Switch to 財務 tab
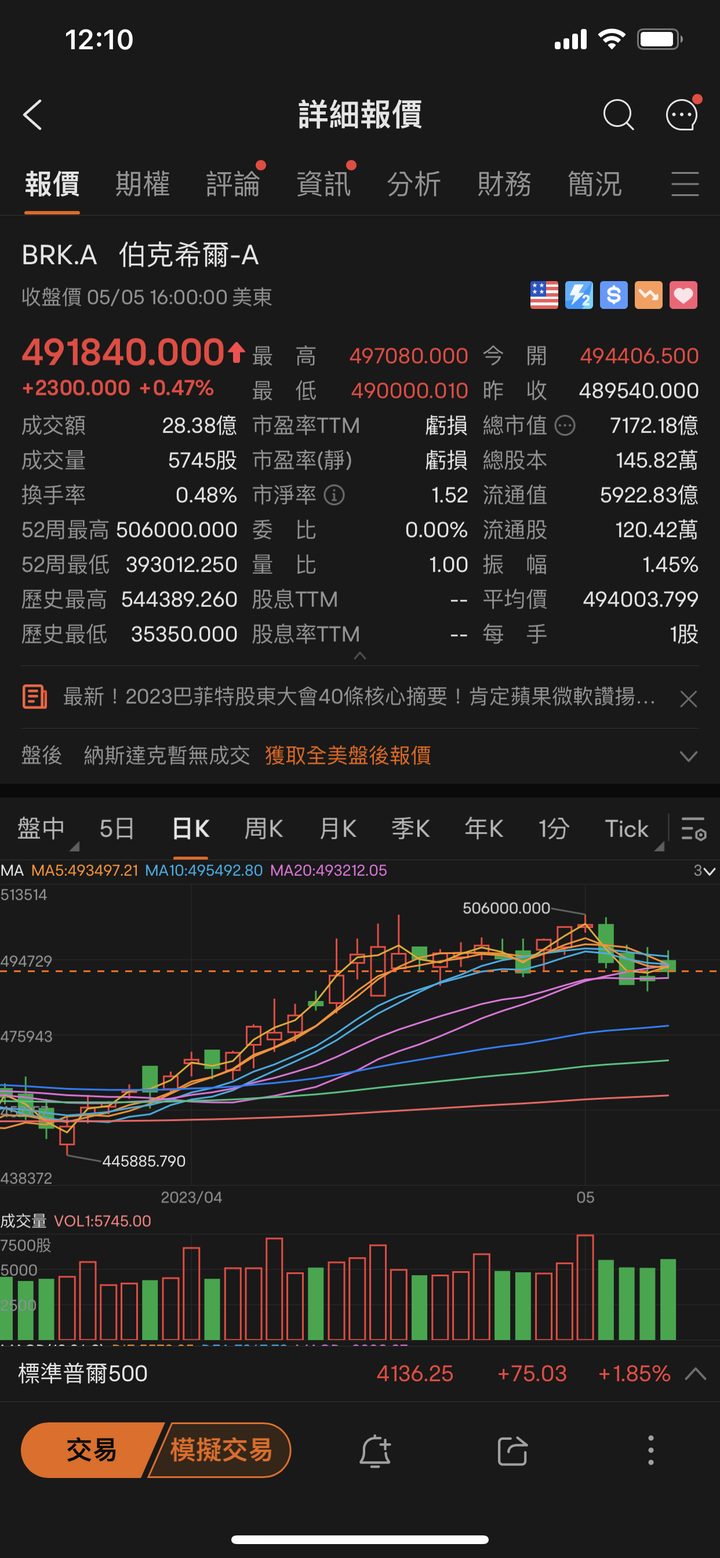Screen dimensions: 720x1558 pos(504,184)
